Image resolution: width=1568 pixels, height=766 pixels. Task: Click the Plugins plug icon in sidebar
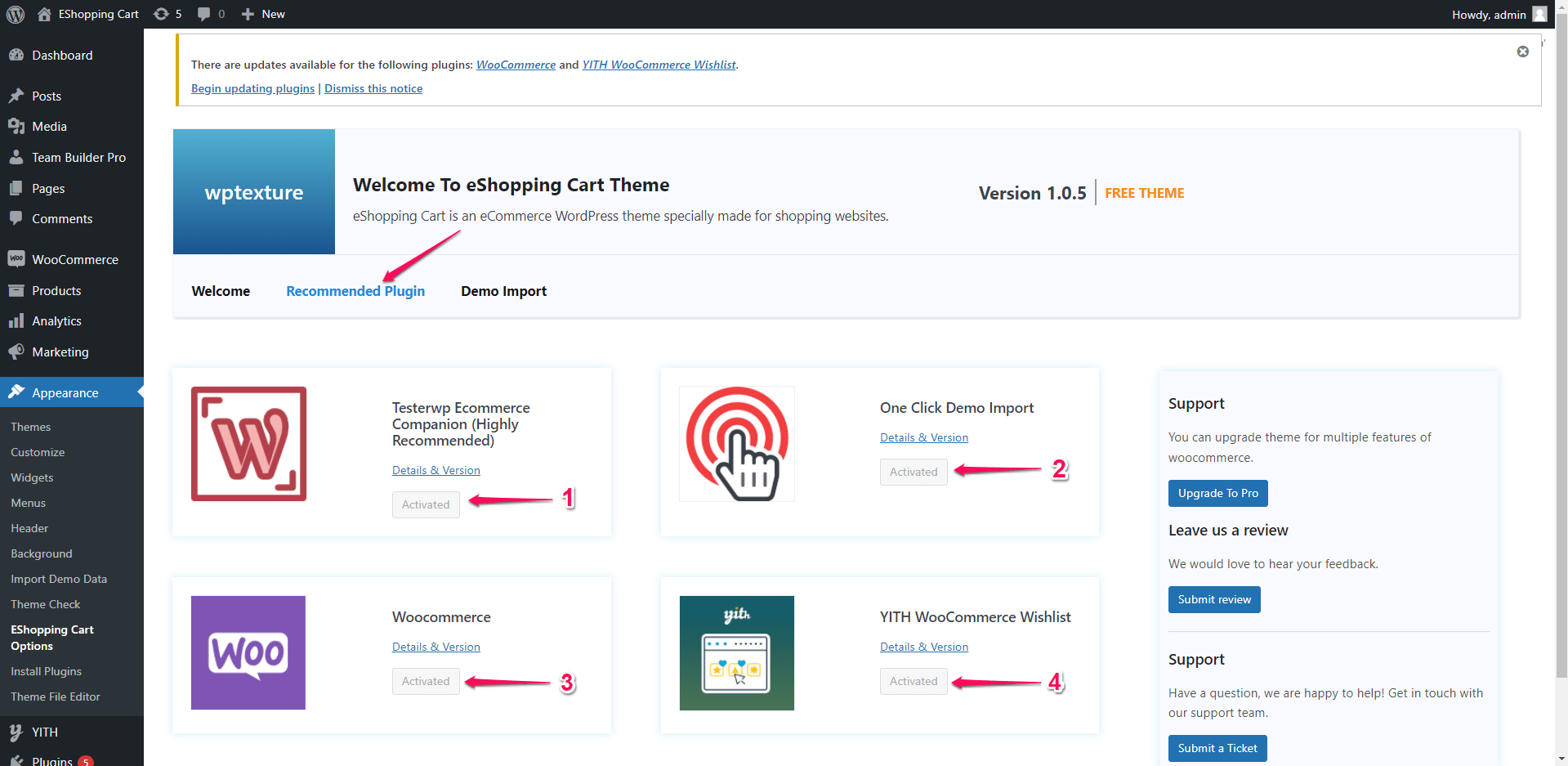coord(16,759)
